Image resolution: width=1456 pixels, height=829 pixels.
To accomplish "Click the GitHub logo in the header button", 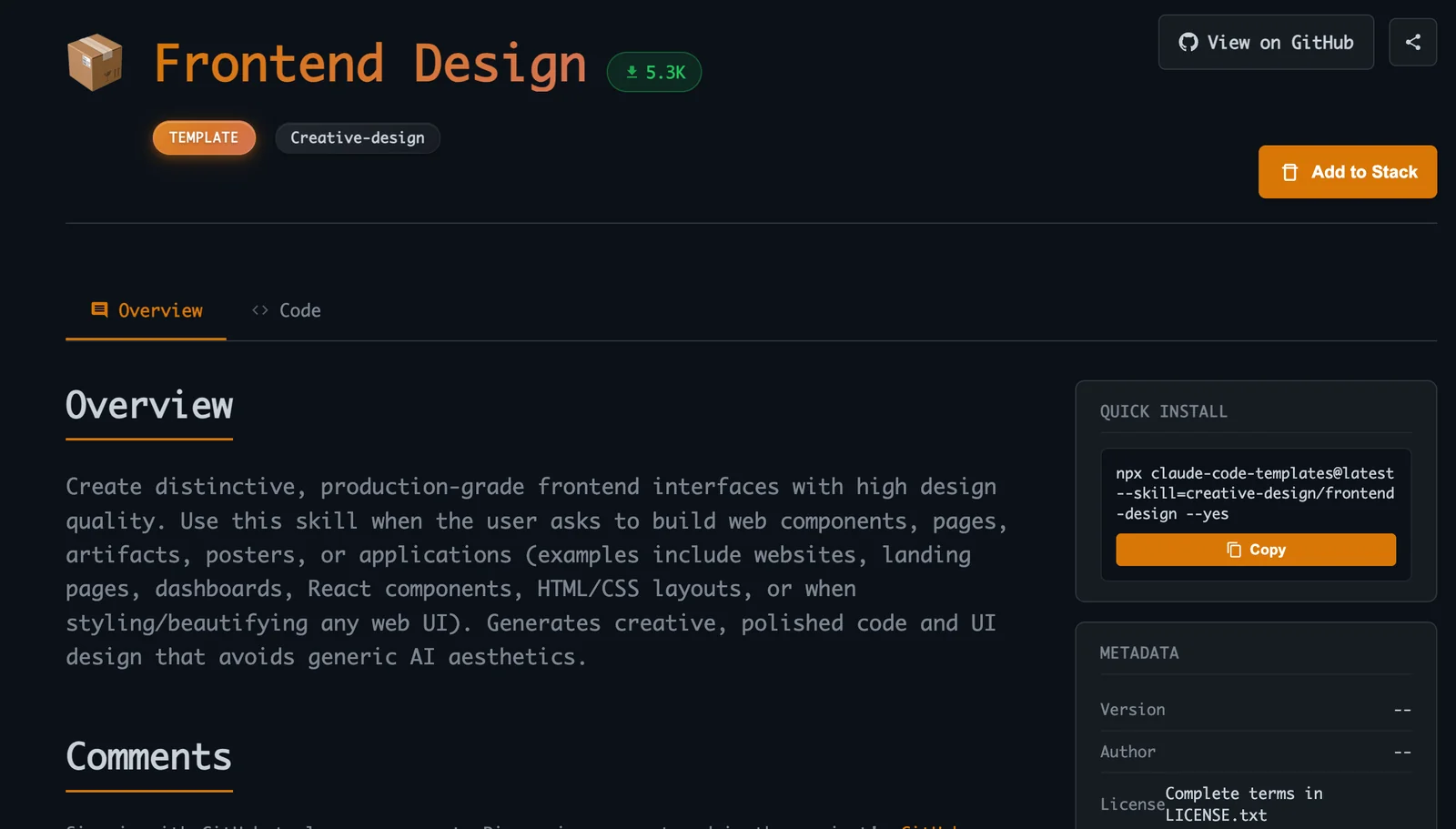I will (x=1188, y=43).
